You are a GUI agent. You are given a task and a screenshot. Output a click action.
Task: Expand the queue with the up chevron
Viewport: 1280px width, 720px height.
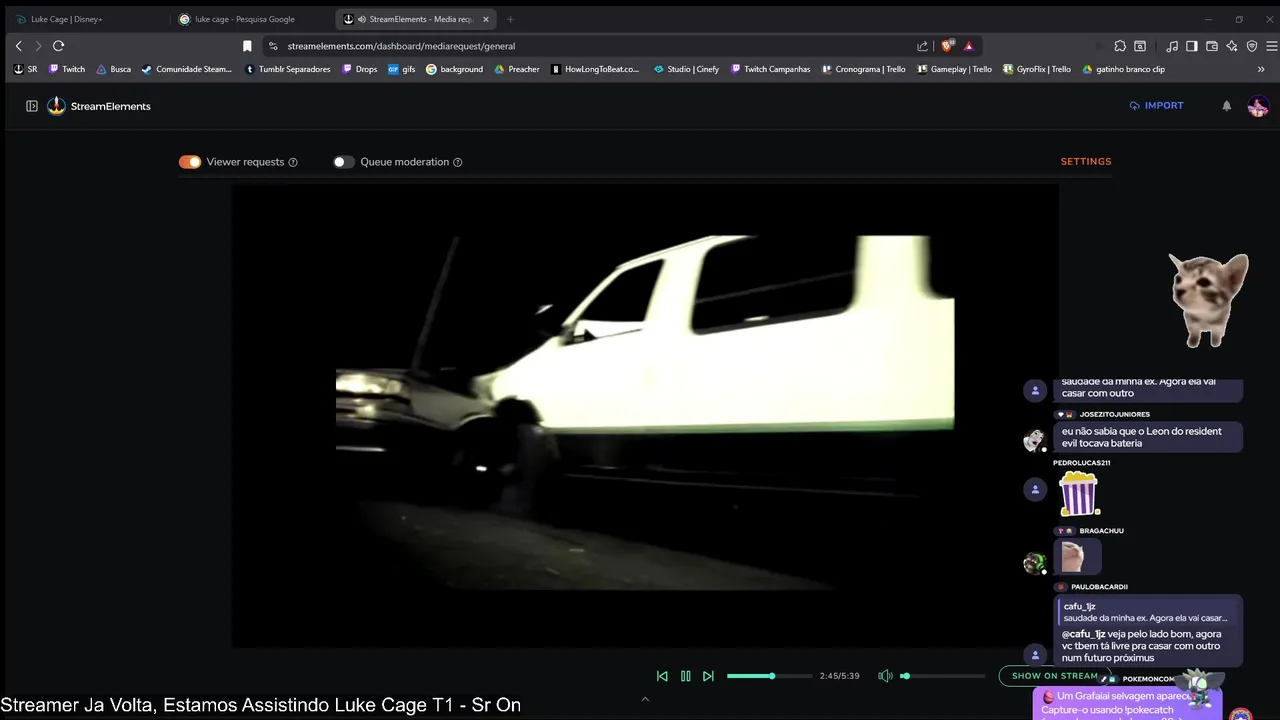click(645, 699)
